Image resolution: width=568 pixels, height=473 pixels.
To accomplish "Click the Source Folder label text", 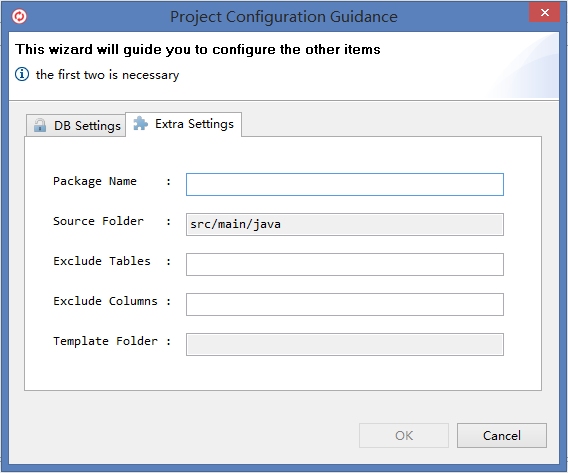I will (98, 221).
